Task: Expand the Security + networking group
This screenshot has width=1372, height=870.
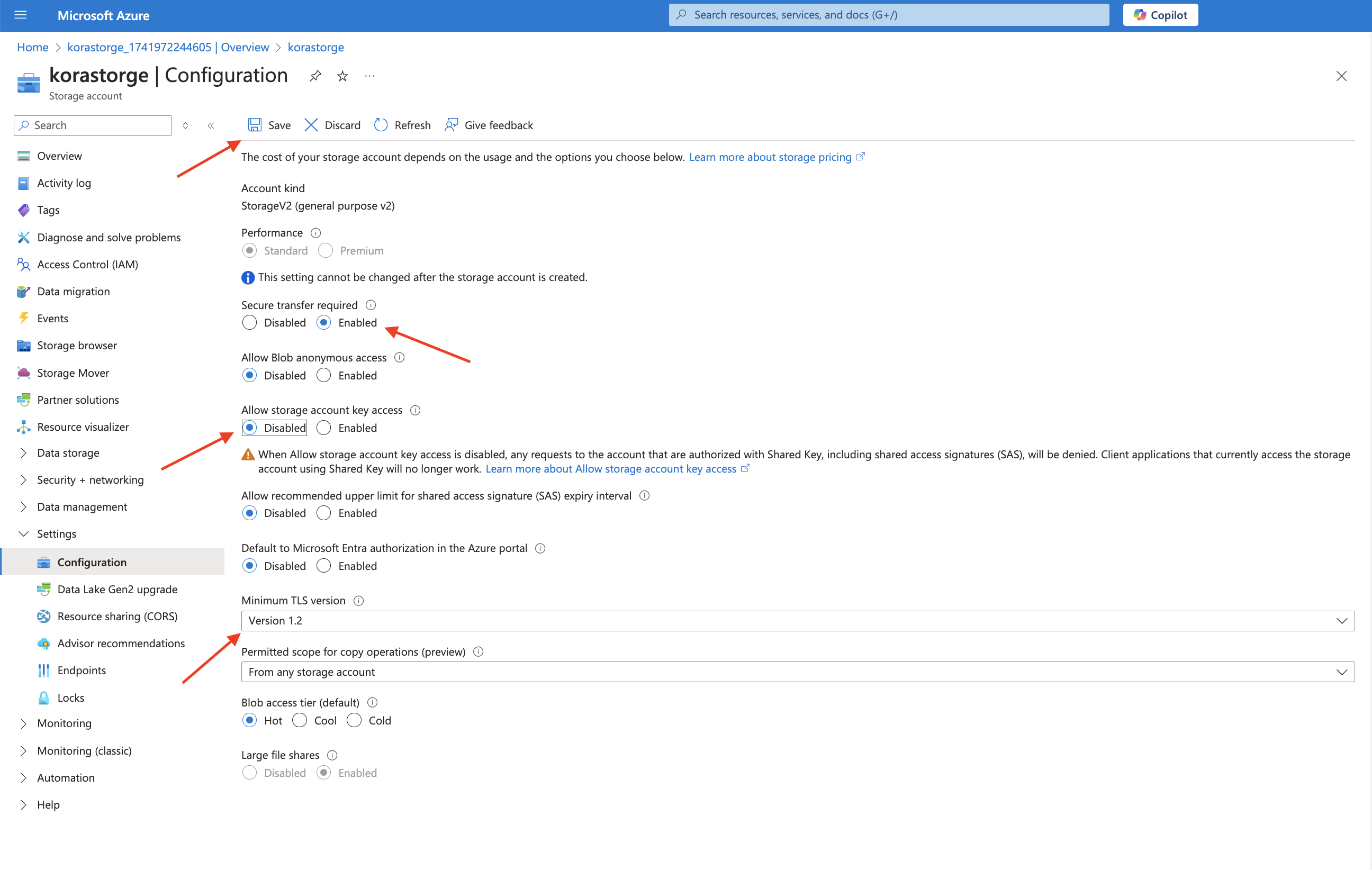Action: [x=23, y=480]
